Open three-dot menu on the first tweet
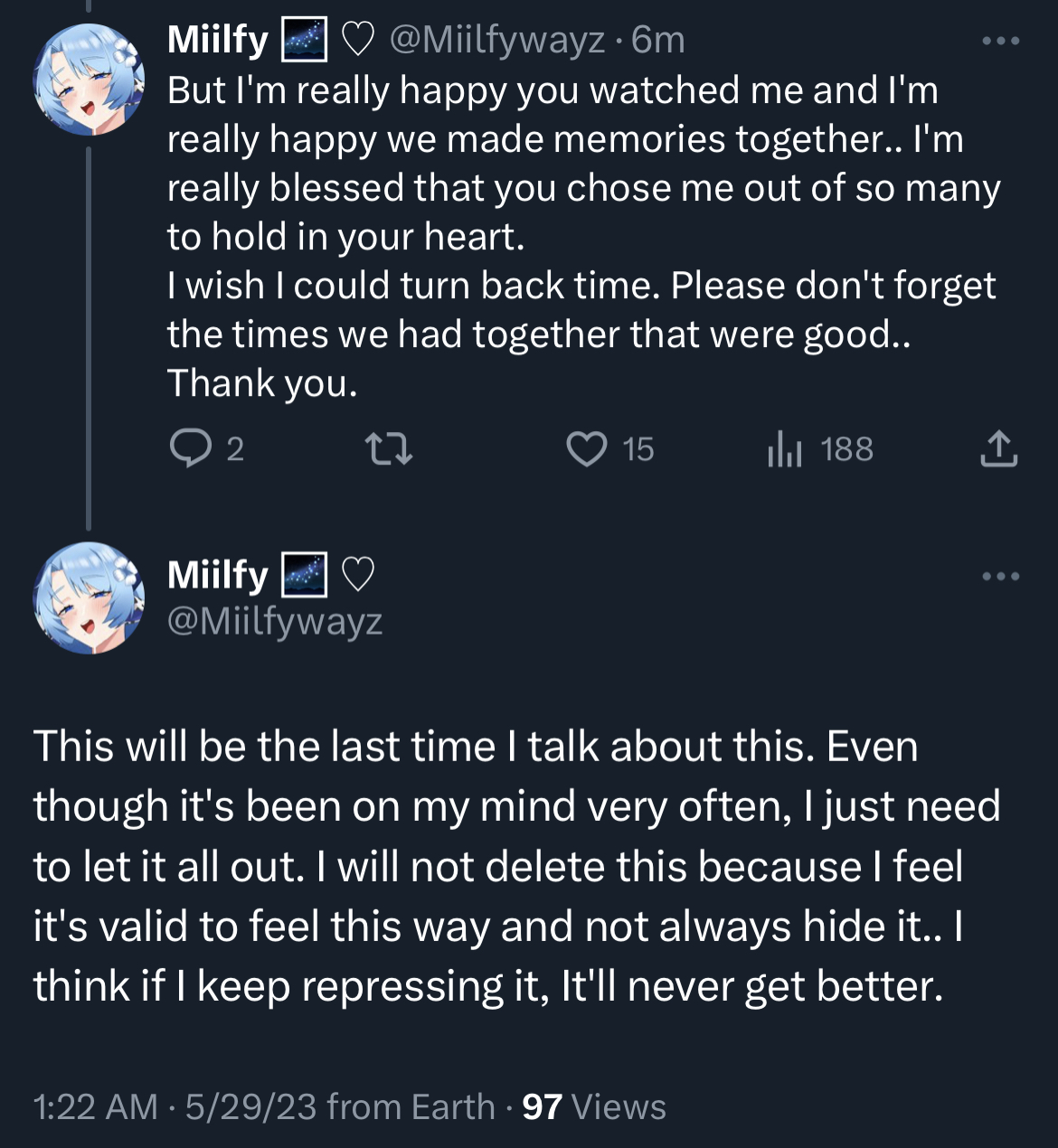This screenshot has height=1148, width=1058. click(x=1001, y=41)
